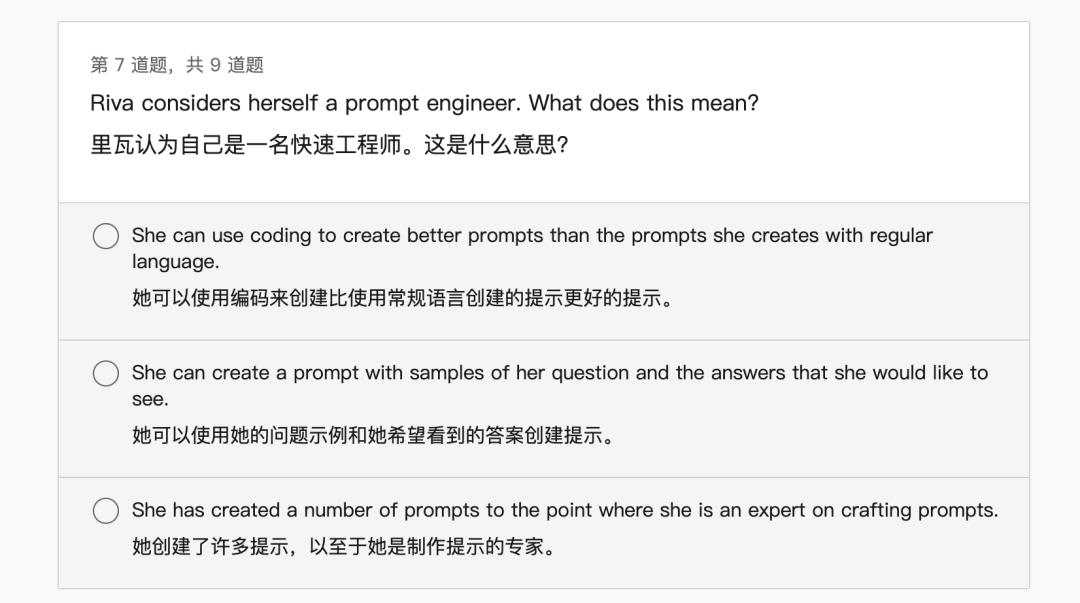The image size is (1080, 603).
Task: Click the name "Riva" in the question
Action: pos(112,103)
